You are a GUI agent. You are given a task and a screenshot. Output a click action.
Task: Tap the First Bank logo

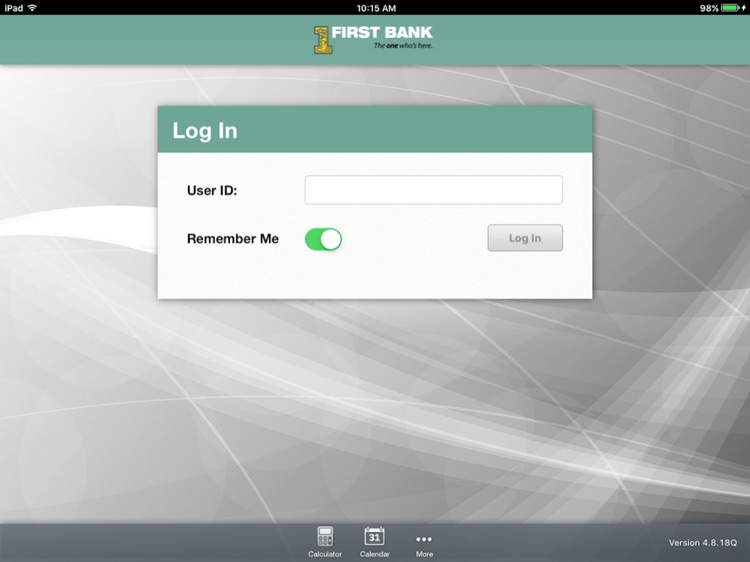point(373,39)
